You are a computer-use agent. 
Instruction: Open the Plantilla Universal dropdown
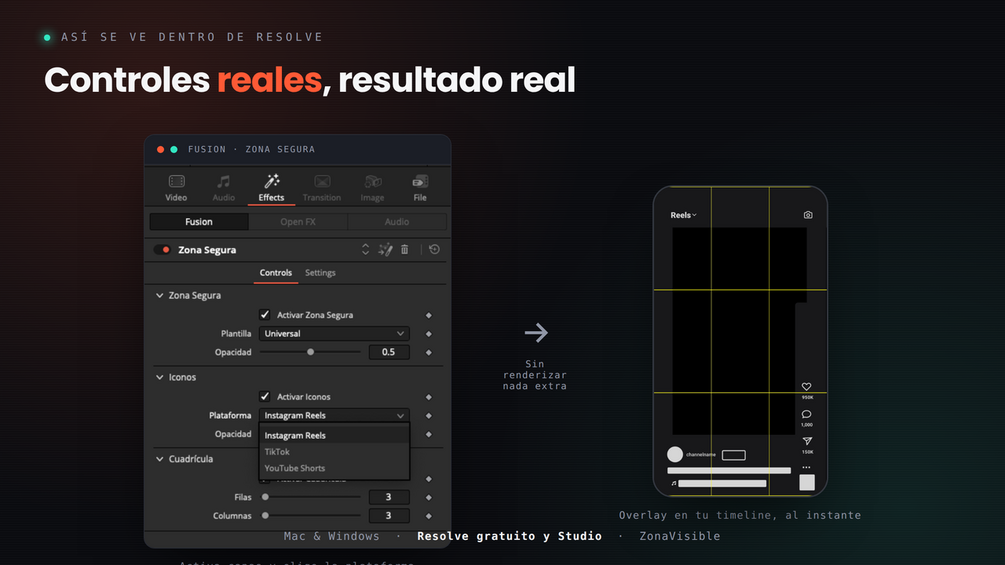click(334, 334)
